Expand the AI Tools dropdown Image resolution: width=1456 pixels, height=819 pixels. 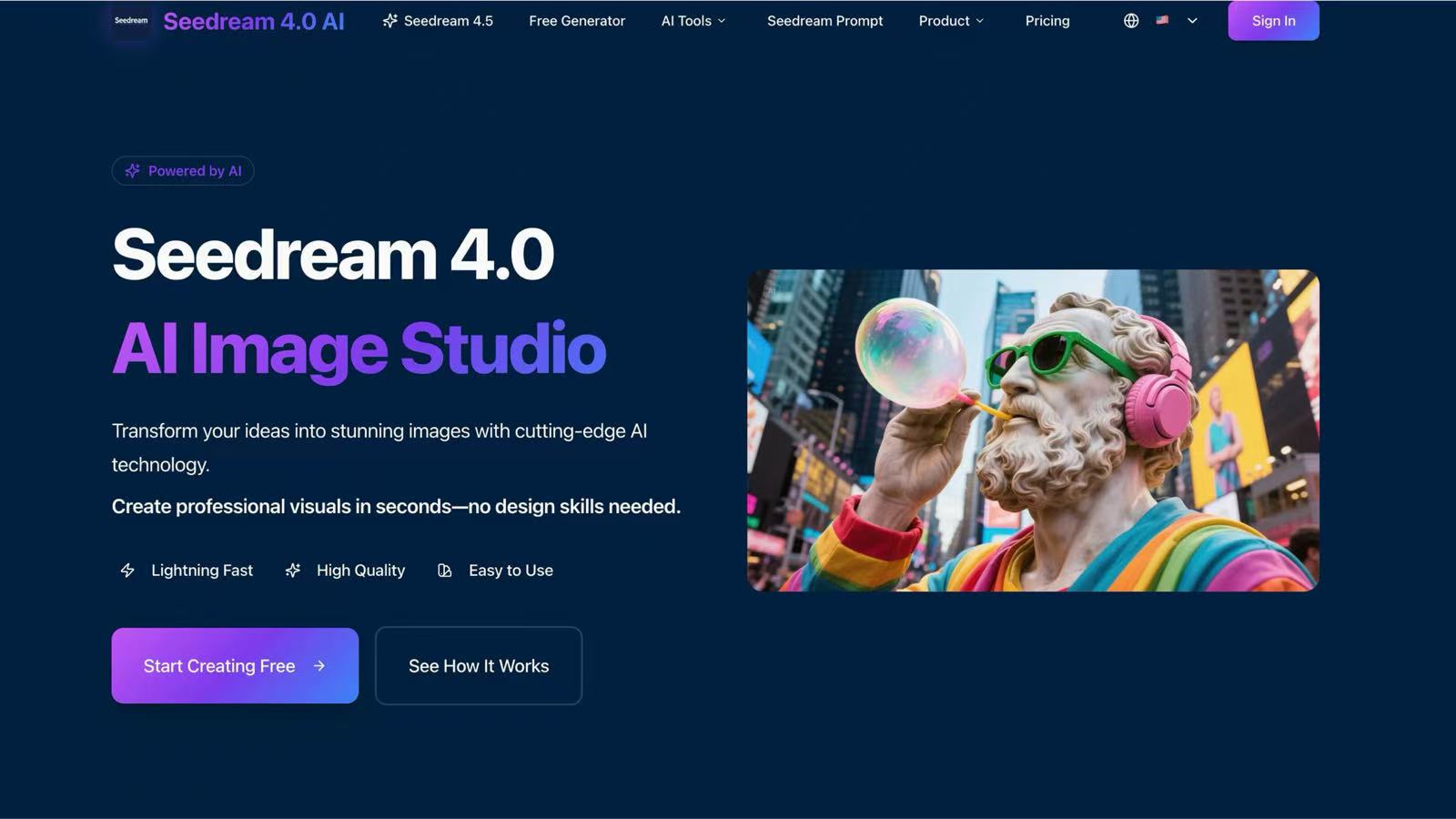(x=693, y=20)
